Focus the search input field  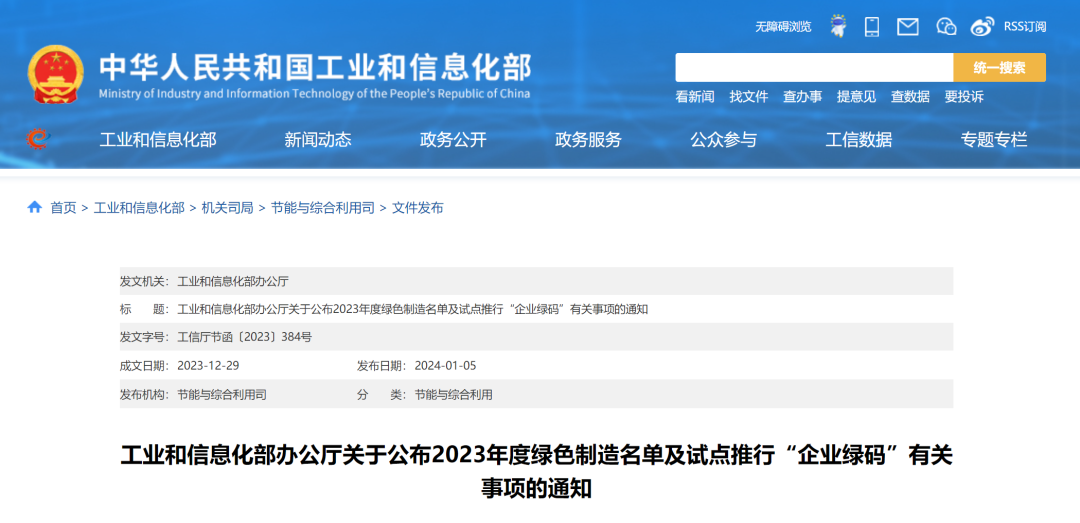(x=813, y=68)
